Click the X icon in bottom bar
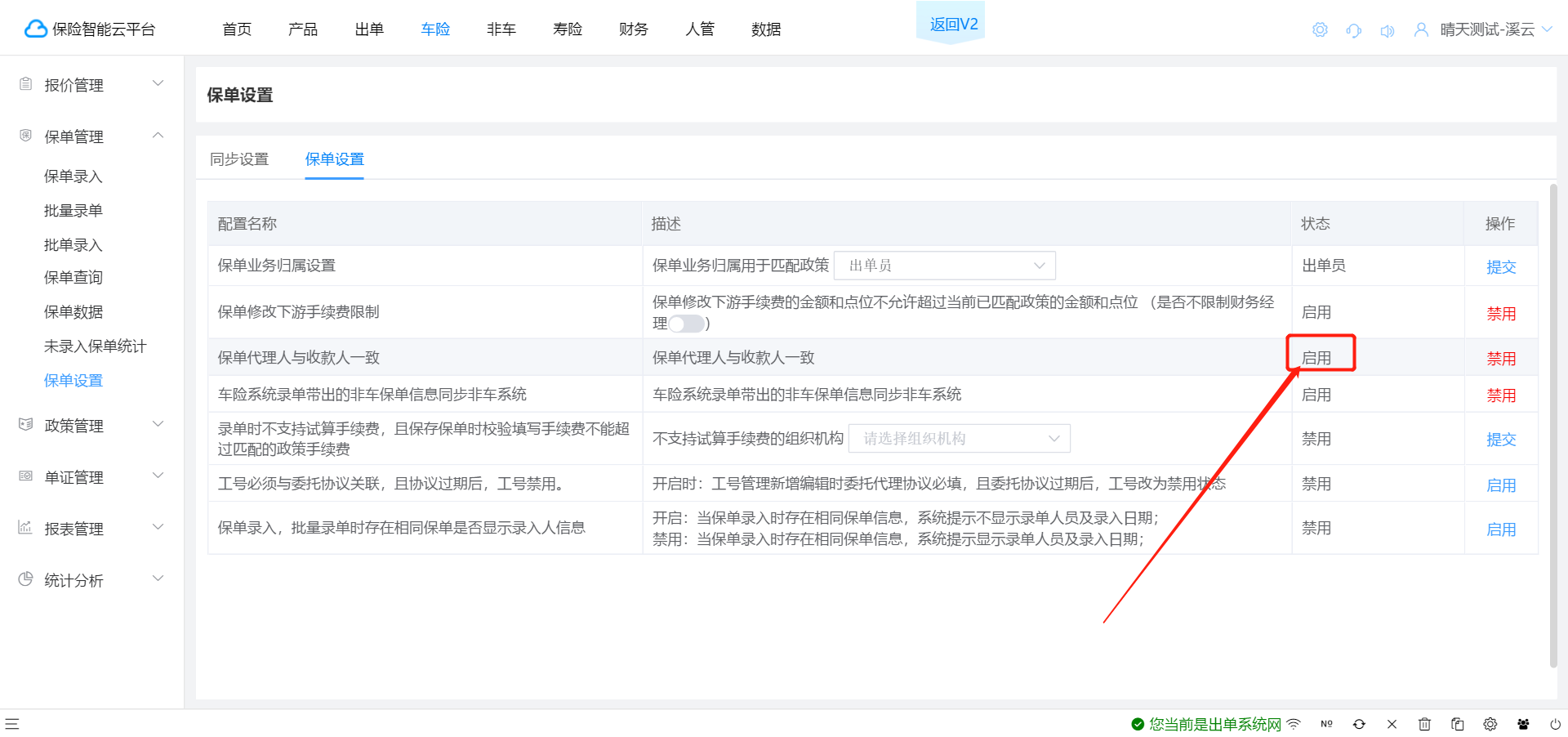The height and width of the screenshot is (737, 1568). coord(1392,724)
